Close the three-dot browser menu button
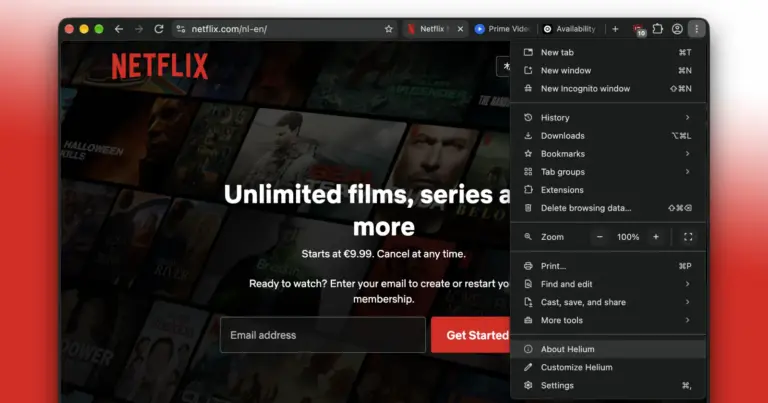 pos(696,29)
